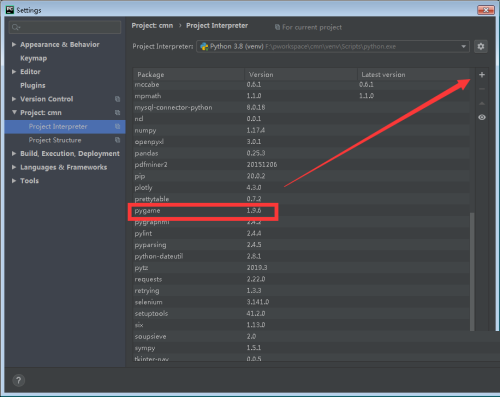Select Keymap in settings sidebar
The image size is (500, 397).
[33, 58]
